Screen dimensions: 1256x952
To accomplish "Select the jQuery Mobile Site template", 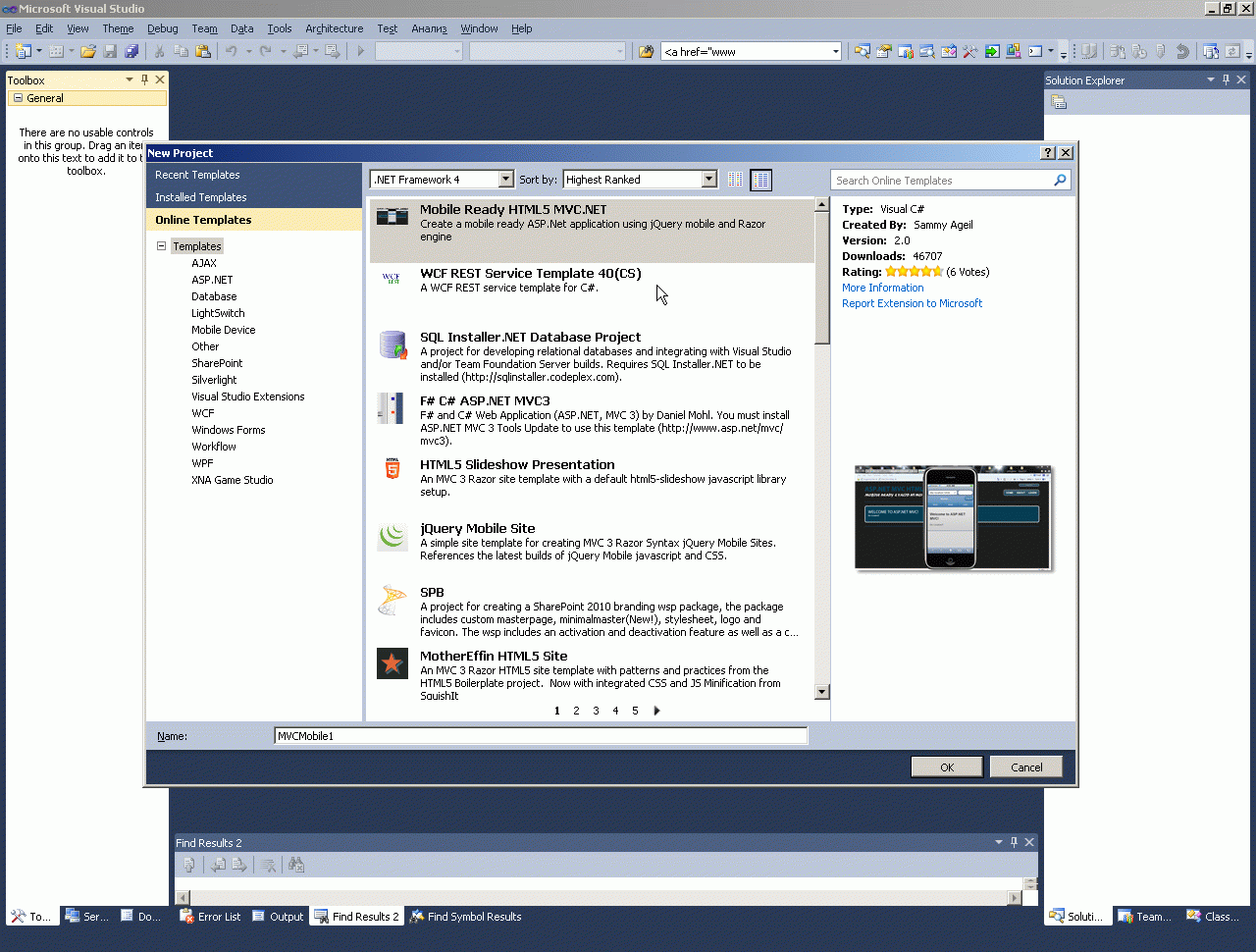I will (x=592, y=548).
